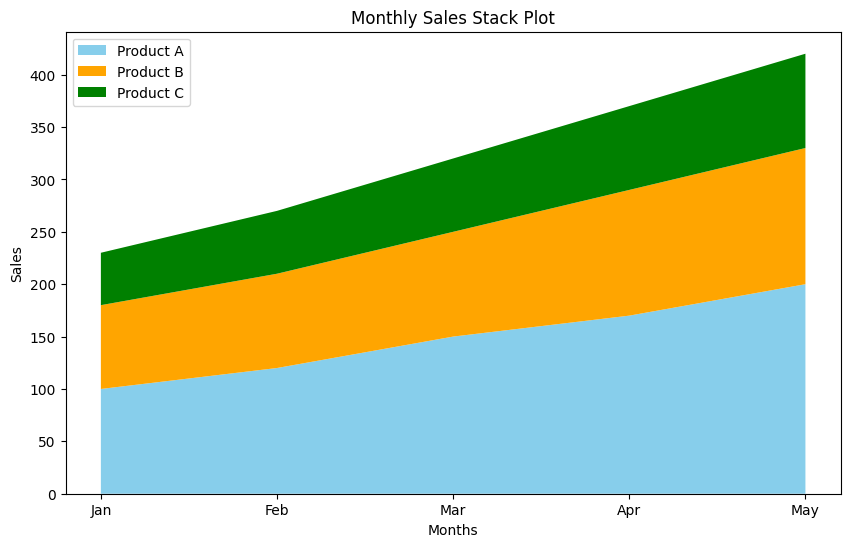Click the 'Feb' tick label
The image size is (850, 547).
(277, 511)
